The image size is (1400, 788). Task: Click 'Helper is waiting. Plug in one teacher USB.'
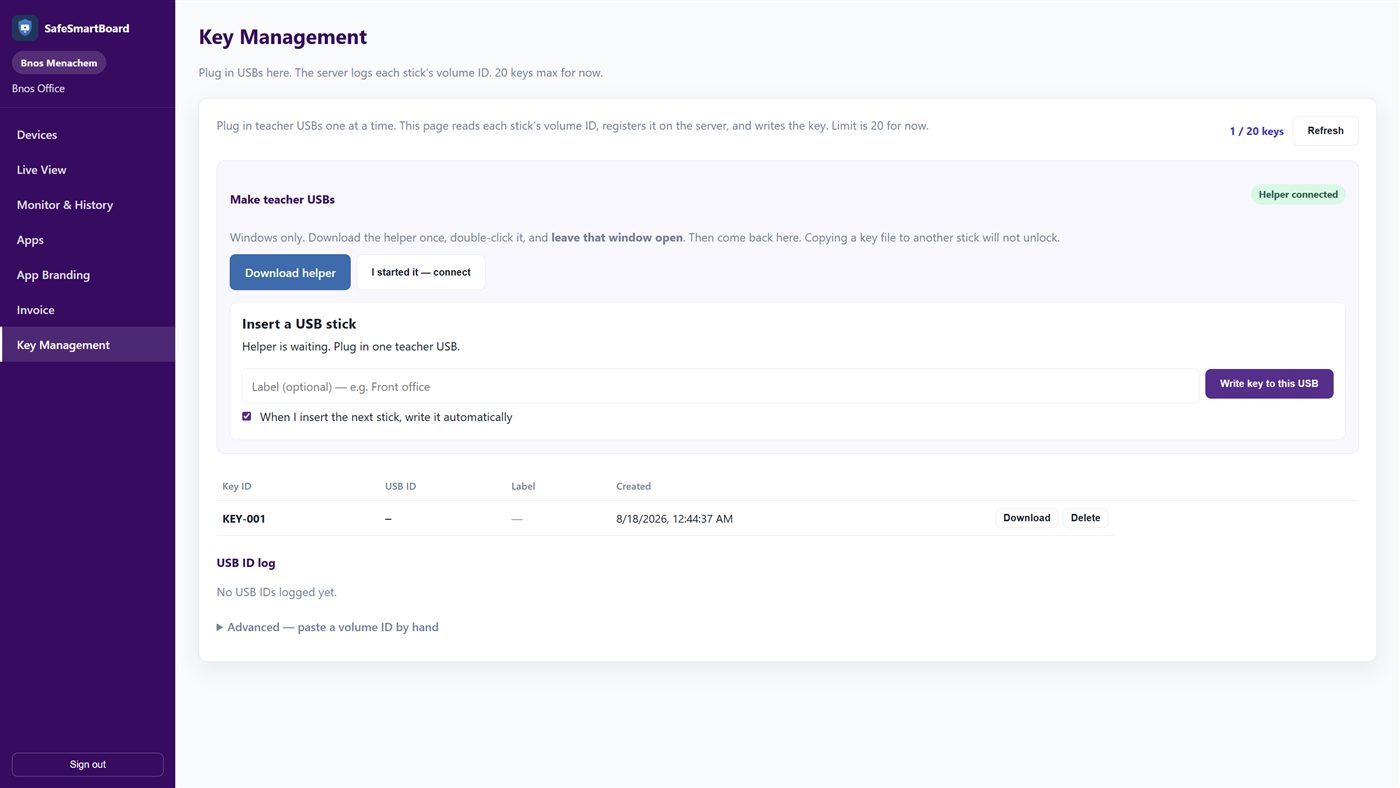click(x=351, y=347)
